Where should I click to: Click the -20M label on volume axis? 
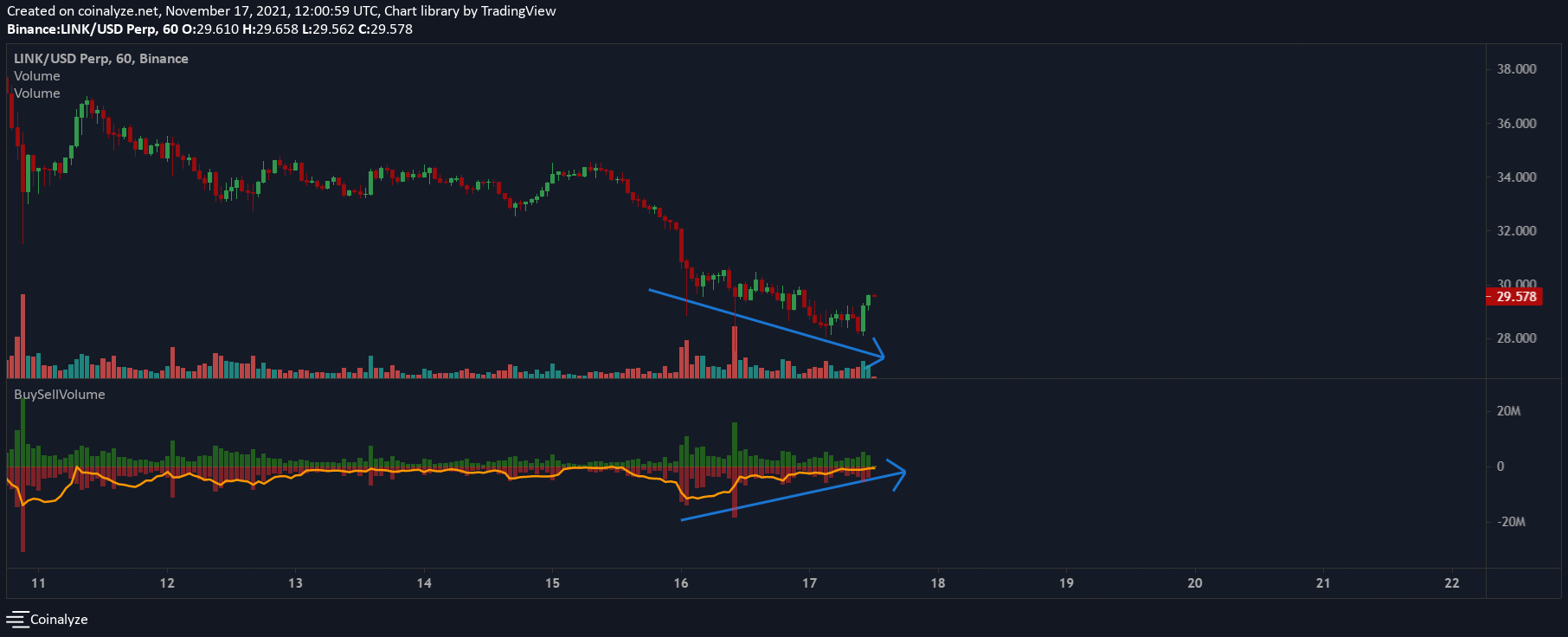[x=1512, y=522]
